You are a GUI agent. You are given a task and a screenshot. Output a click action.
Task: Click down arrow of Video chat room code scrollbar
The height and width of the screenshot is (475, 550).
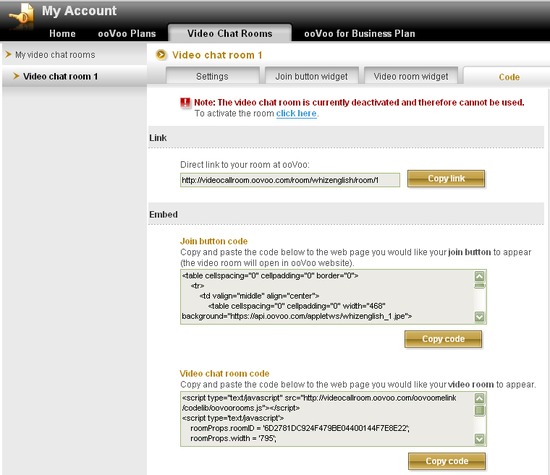[x=479, y=439]
